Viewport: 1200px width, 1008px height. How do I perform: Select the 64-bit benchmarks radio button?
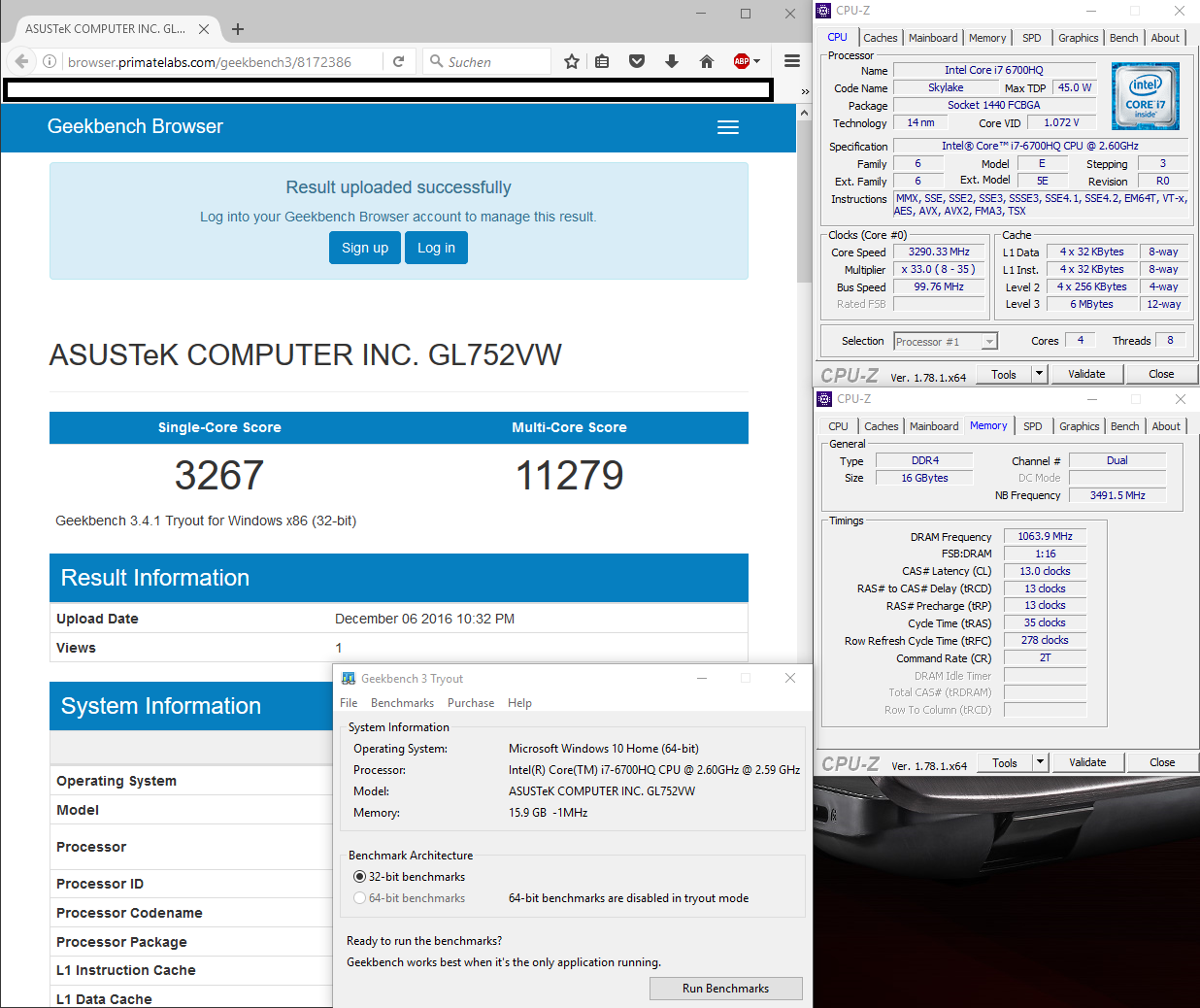point(359,898)
